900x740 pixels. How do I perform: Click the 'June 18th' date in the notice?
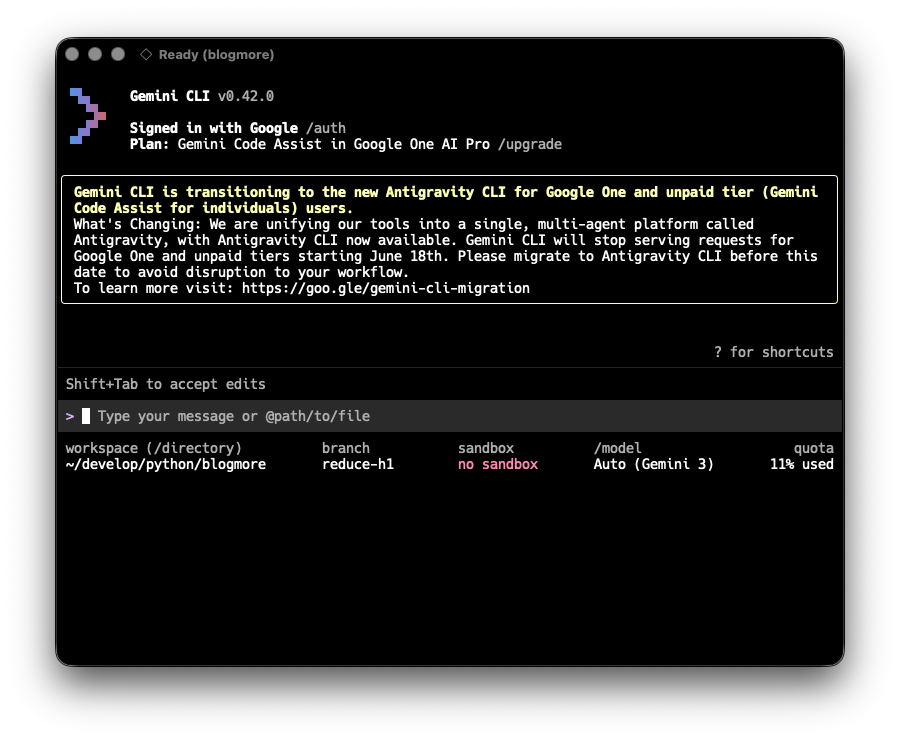406,256
